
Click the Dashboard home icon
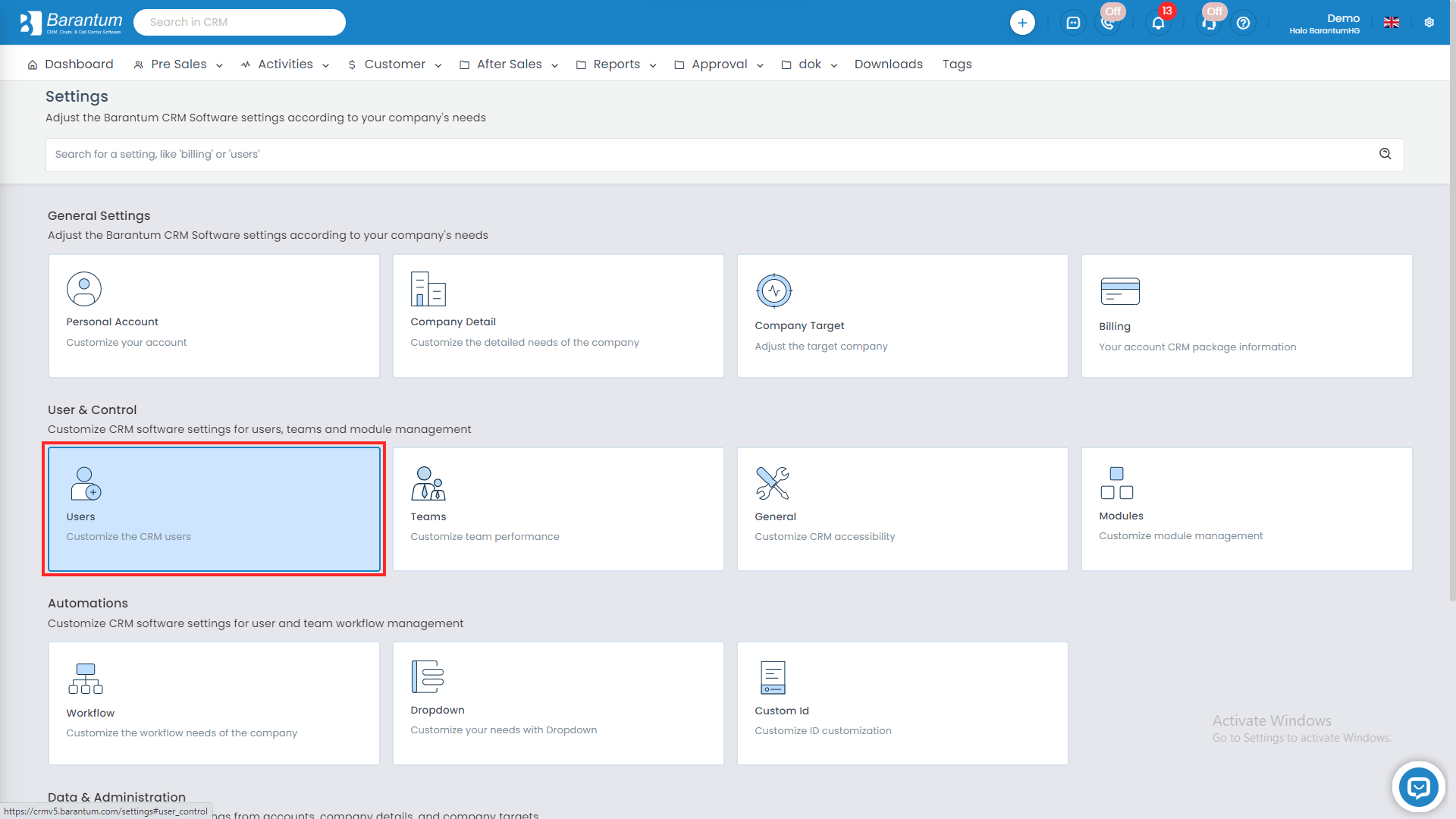pyautogui.click(x=33, y=65)
